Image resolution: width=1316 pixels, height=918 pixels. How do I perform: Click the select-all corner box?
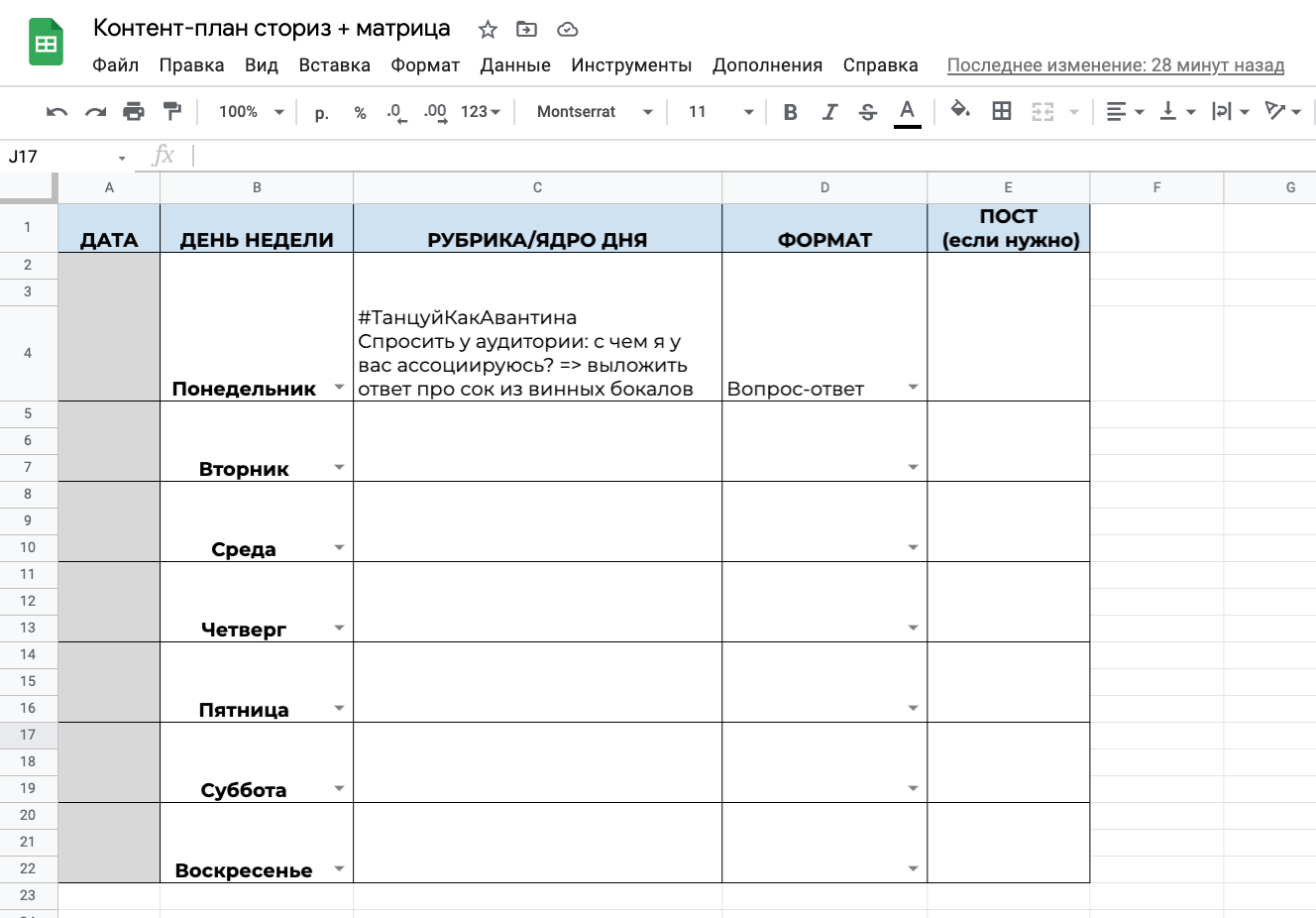click(x=28, y=187)
